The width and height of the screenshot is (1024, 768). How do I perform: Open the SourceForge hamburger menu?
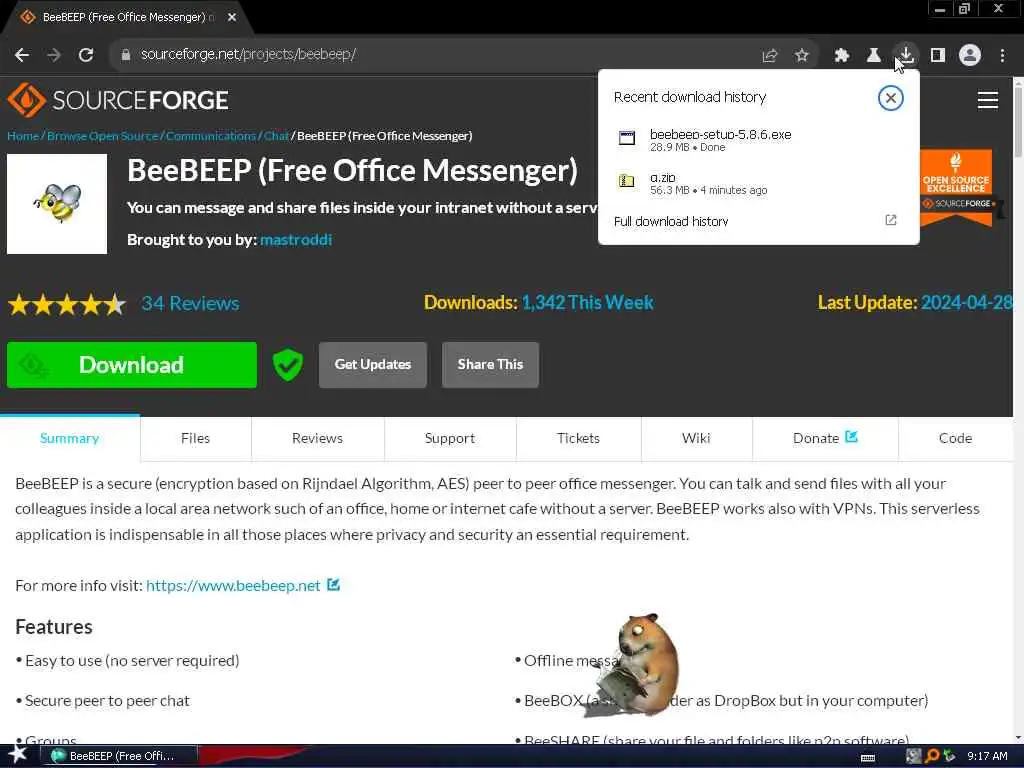(x=987, y=100)
